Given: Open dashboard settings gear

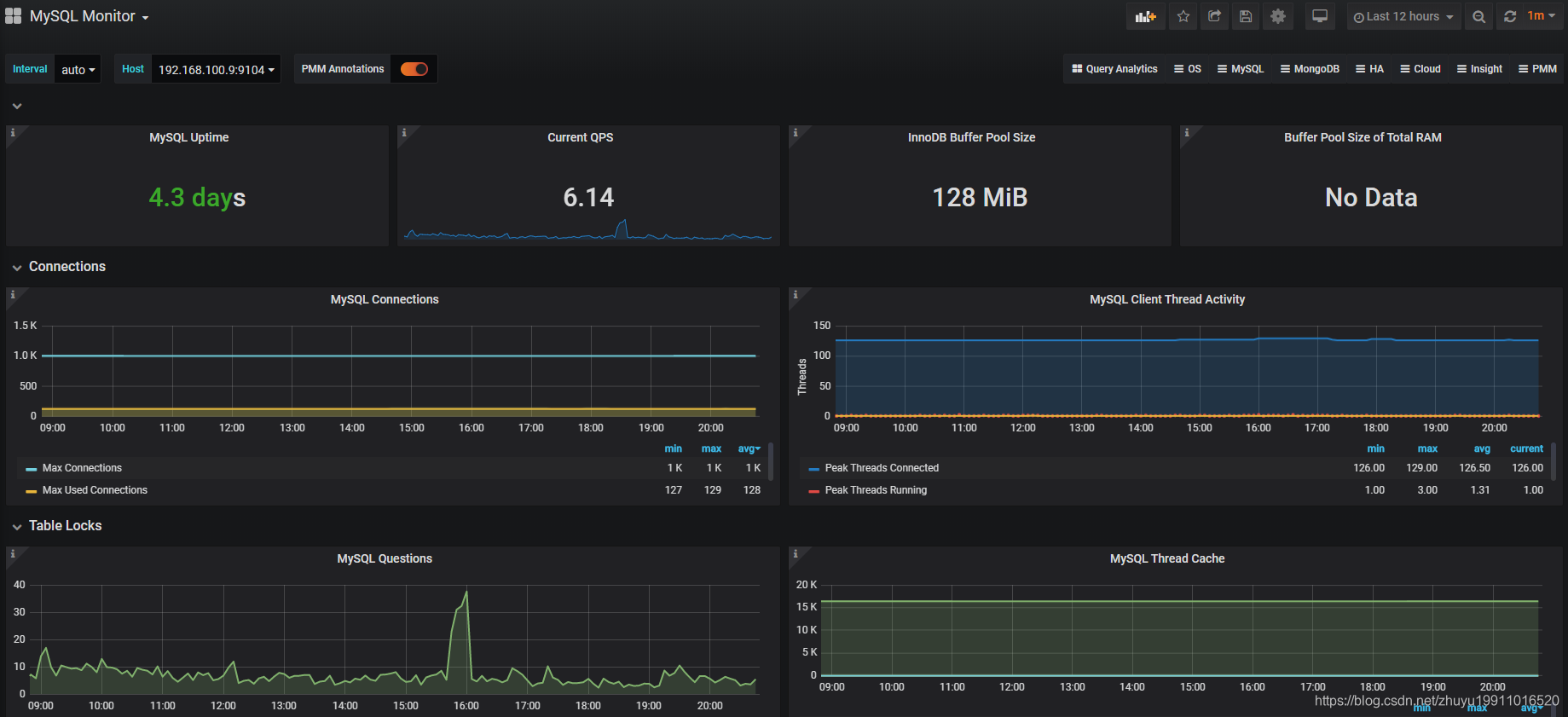Looking at the screenshot, I should point(1277,16).
